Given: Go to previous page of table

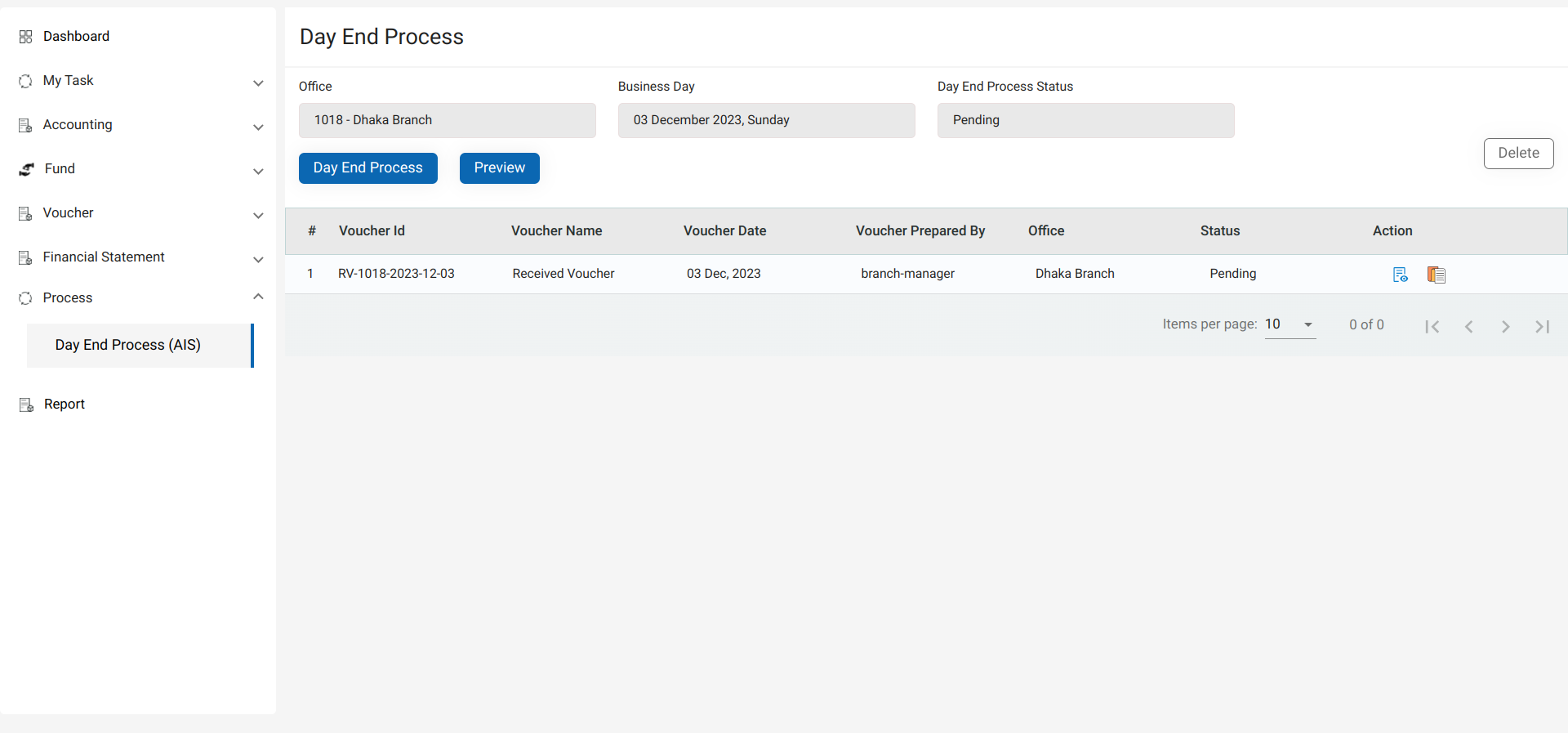Looking at the screenshot, I should coord(1468,326).
